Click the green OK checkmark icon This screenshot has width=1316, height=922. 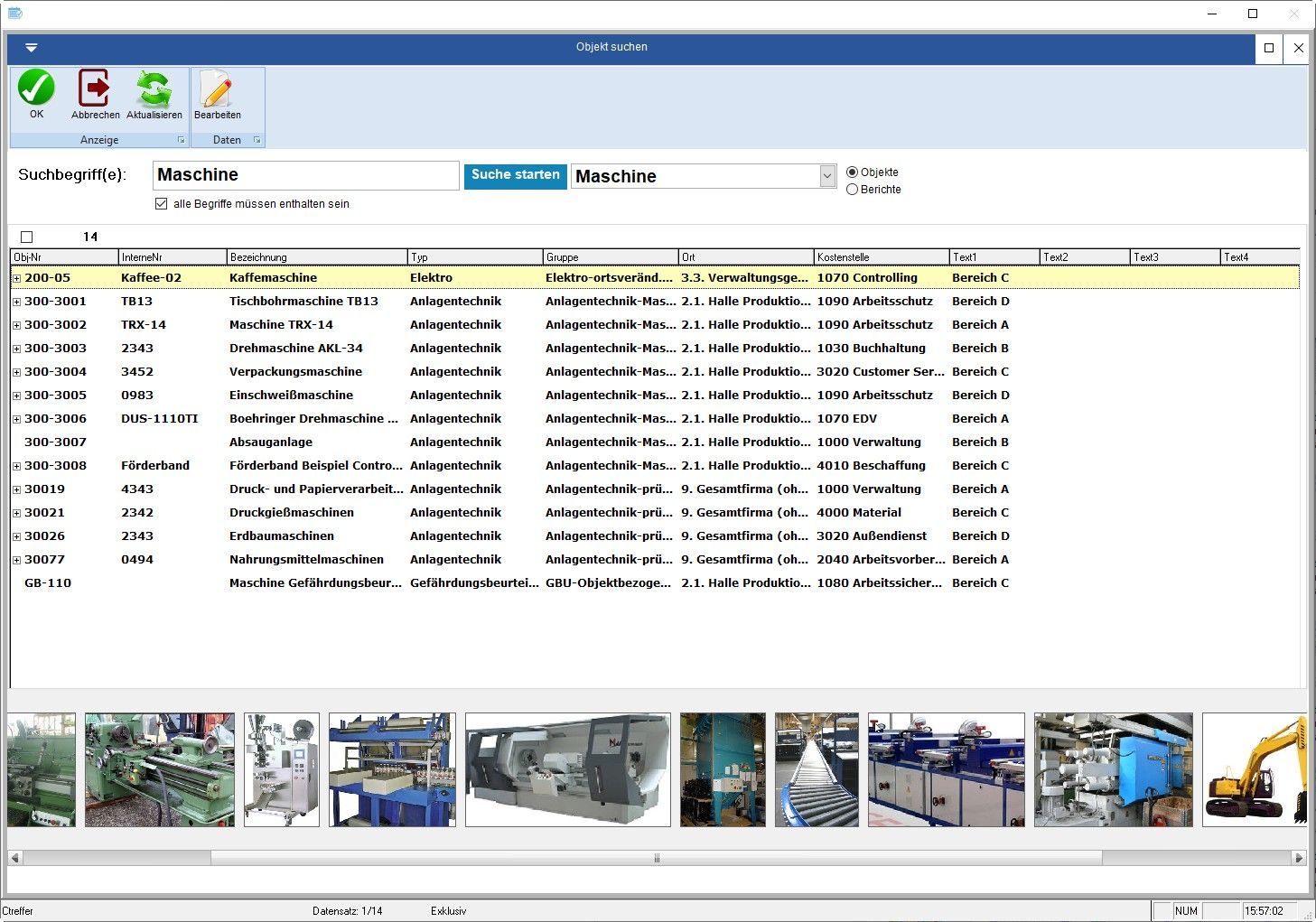tap(36, 88)
